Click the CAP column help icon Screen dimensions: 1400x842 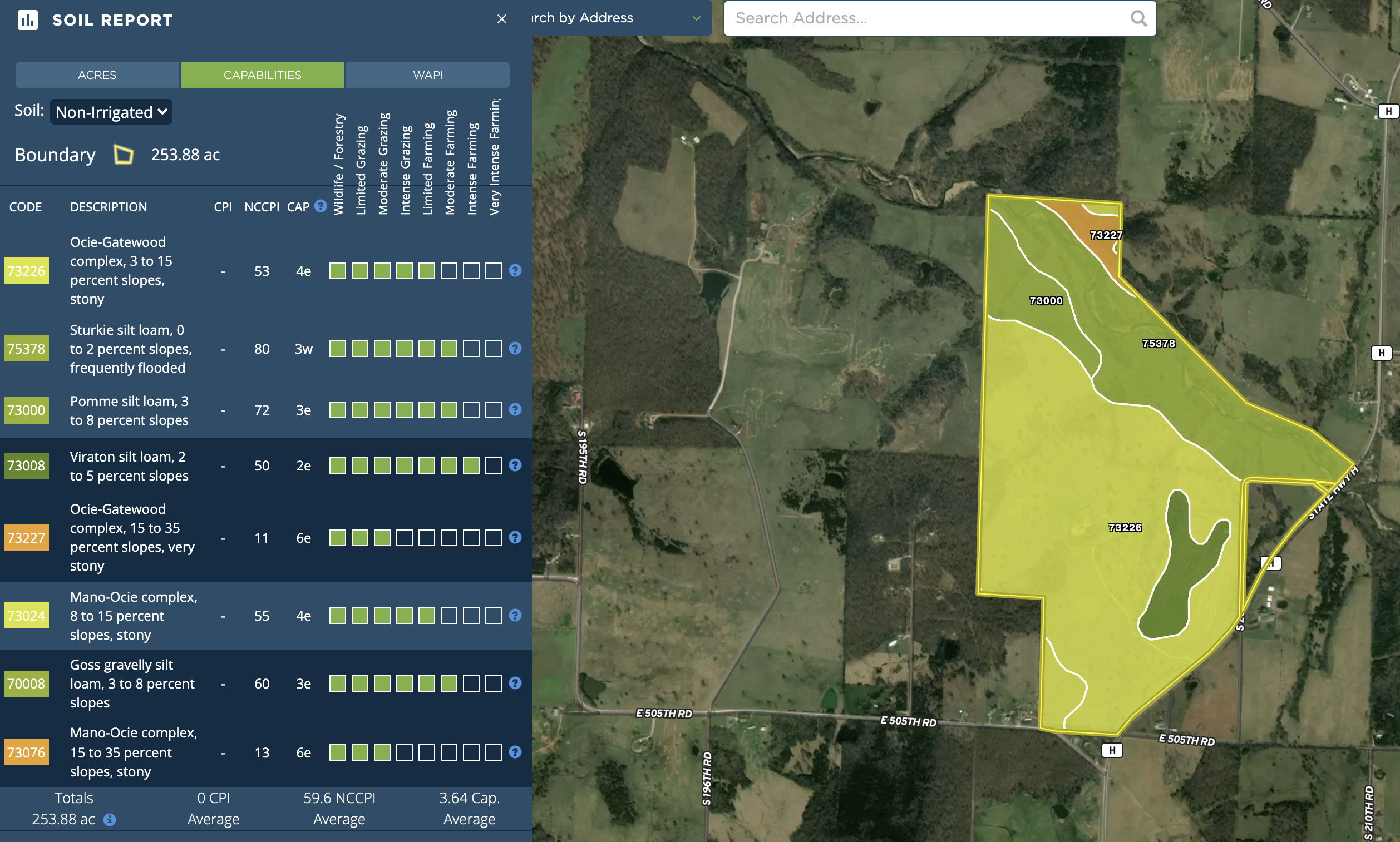(321, 206)
